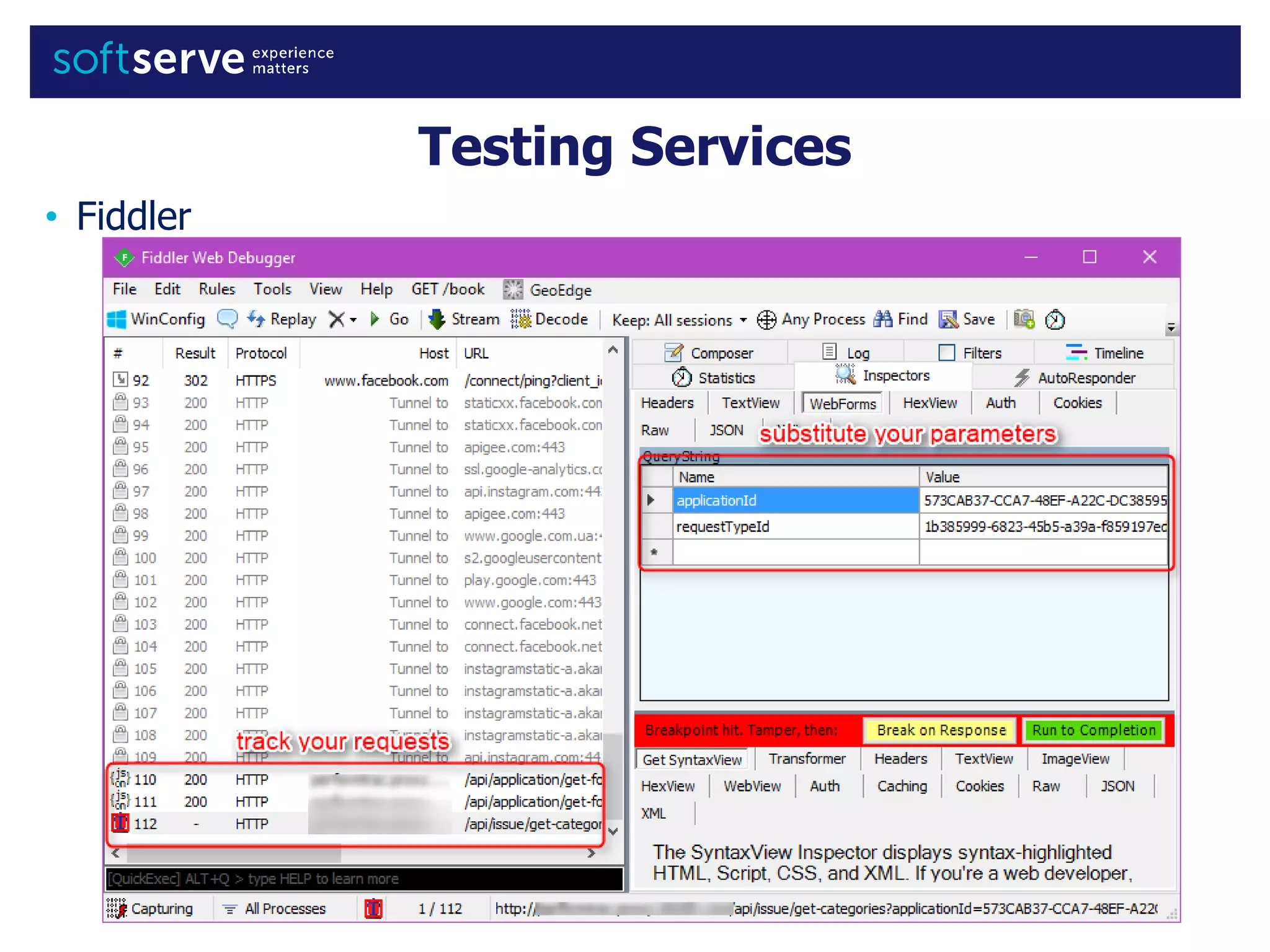
Task: Expand the toolbar overflow arrow
Action: point(1171,327)
